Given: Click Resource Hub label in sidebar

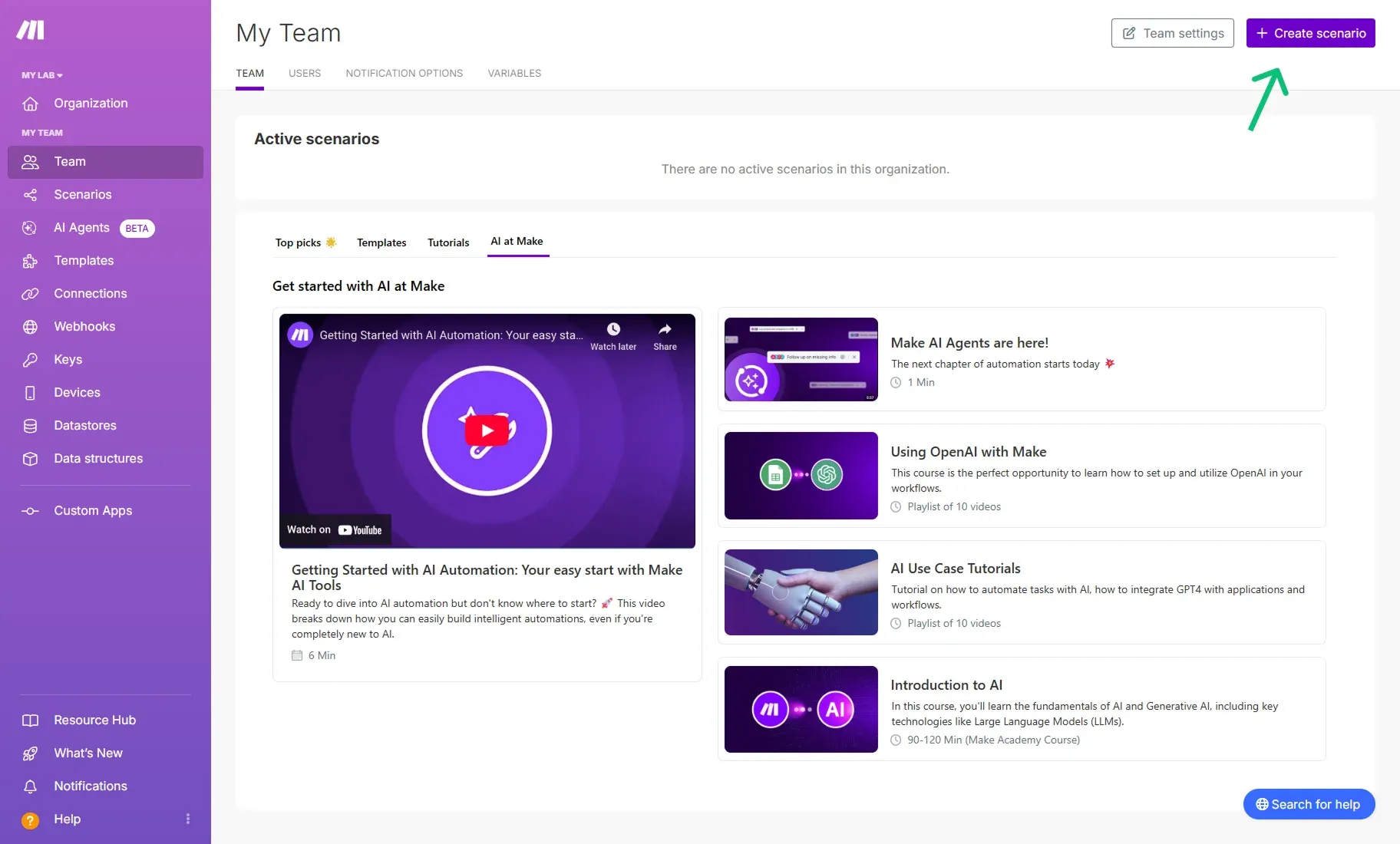Looking at the screenshot, I should pyautogui.click(x=94, y=720).
